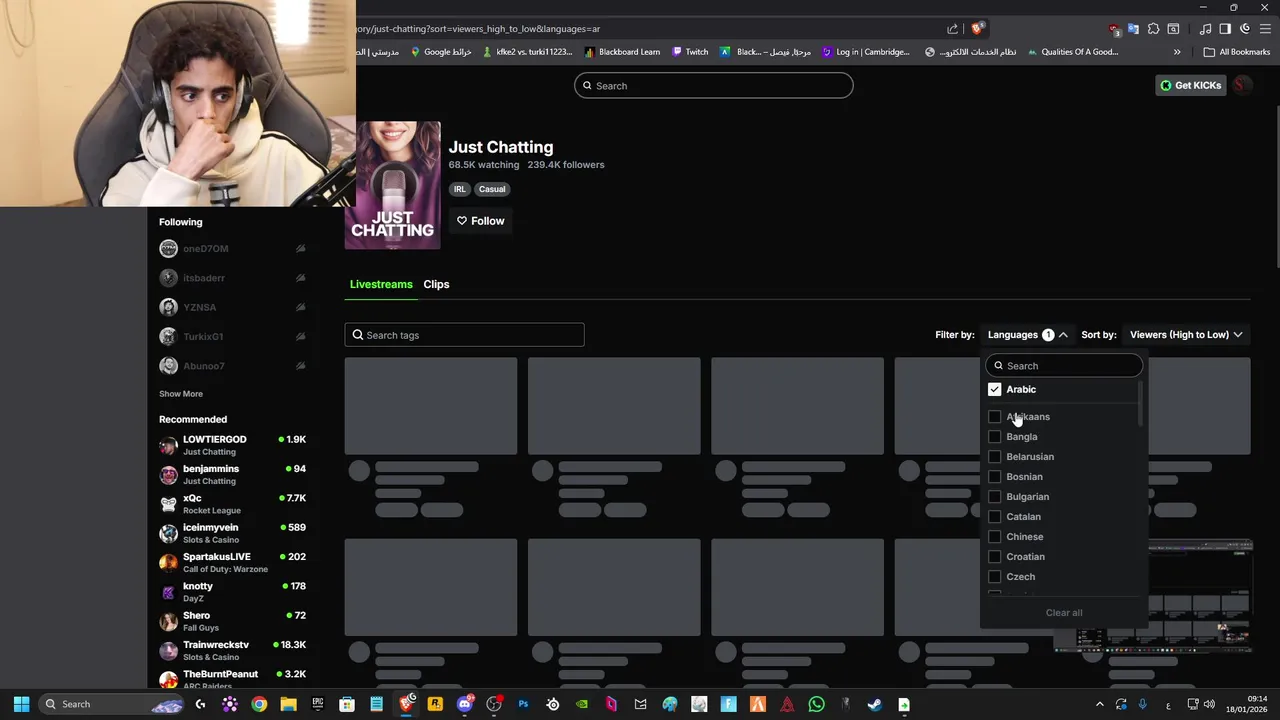This screenshot has height=720, width=1280.
Task: Open the user profile avatar menu
Action: point(1241,86)
